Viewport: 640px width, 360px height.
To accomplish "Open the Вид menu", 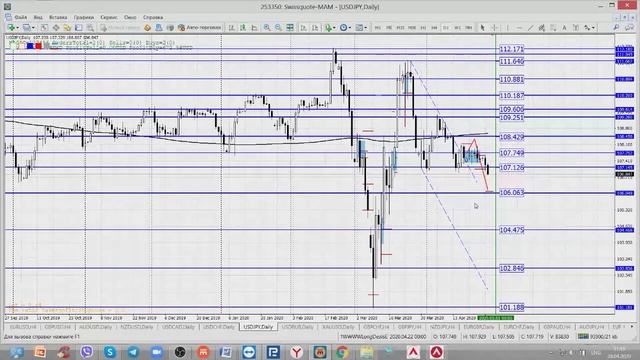I will pos(38,18).
